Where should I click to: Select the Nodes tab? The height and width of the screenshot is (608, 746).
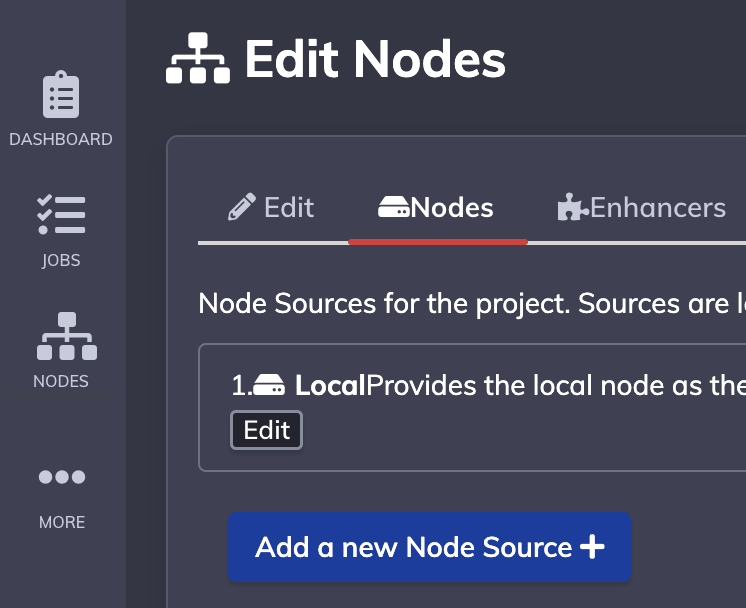436,207
